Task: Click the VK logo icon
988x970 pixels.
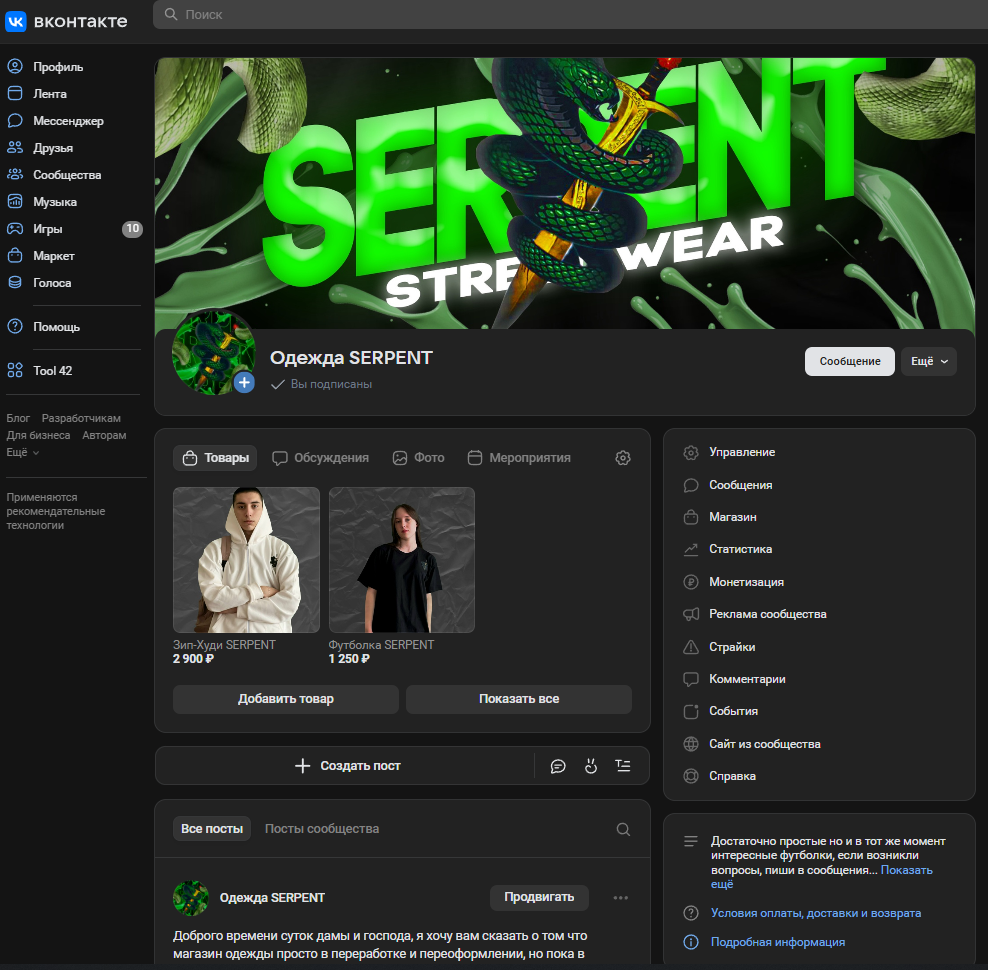Action: (15, 21)
